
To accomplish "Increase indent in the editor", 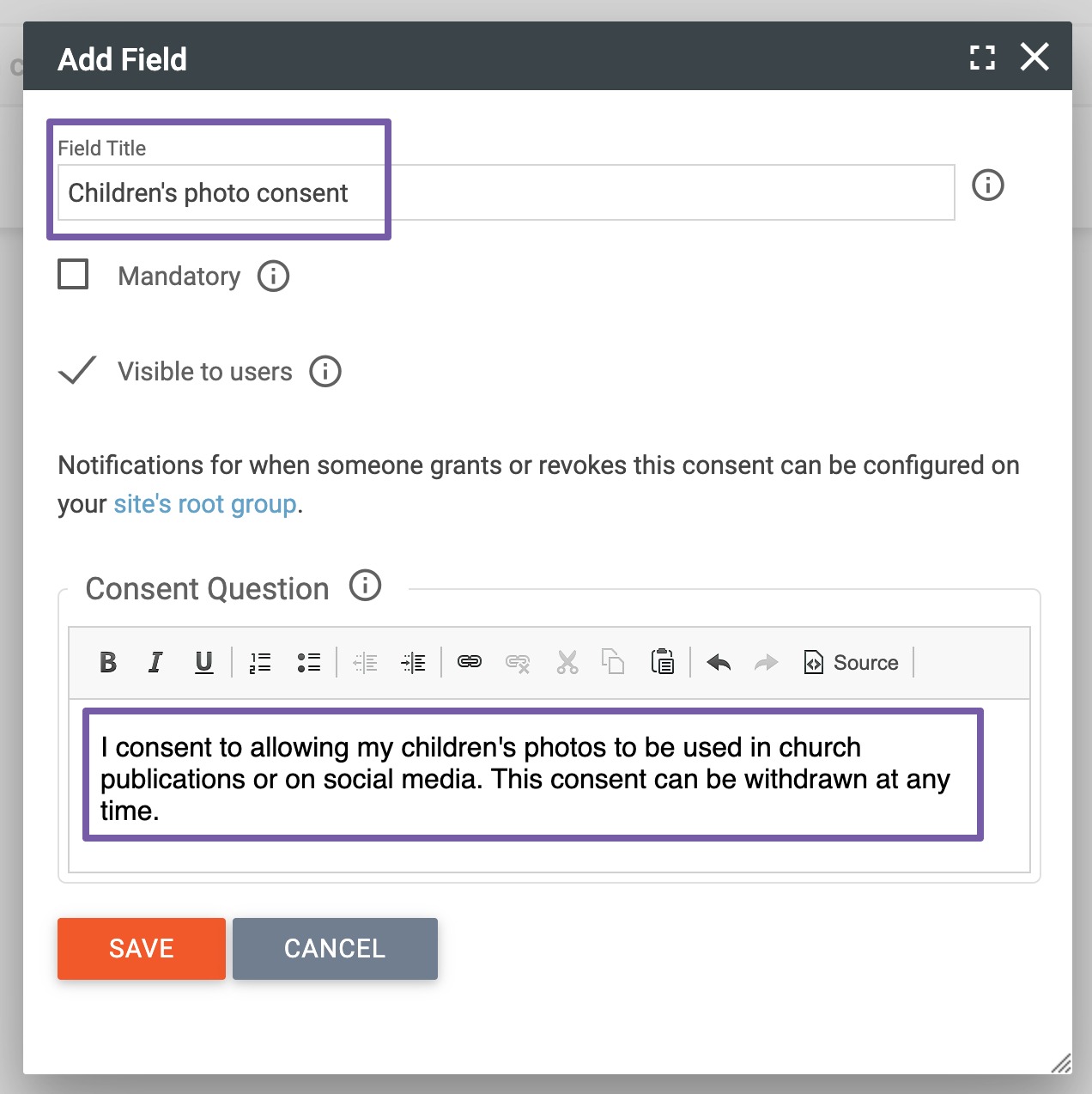I will coord(413,662).
